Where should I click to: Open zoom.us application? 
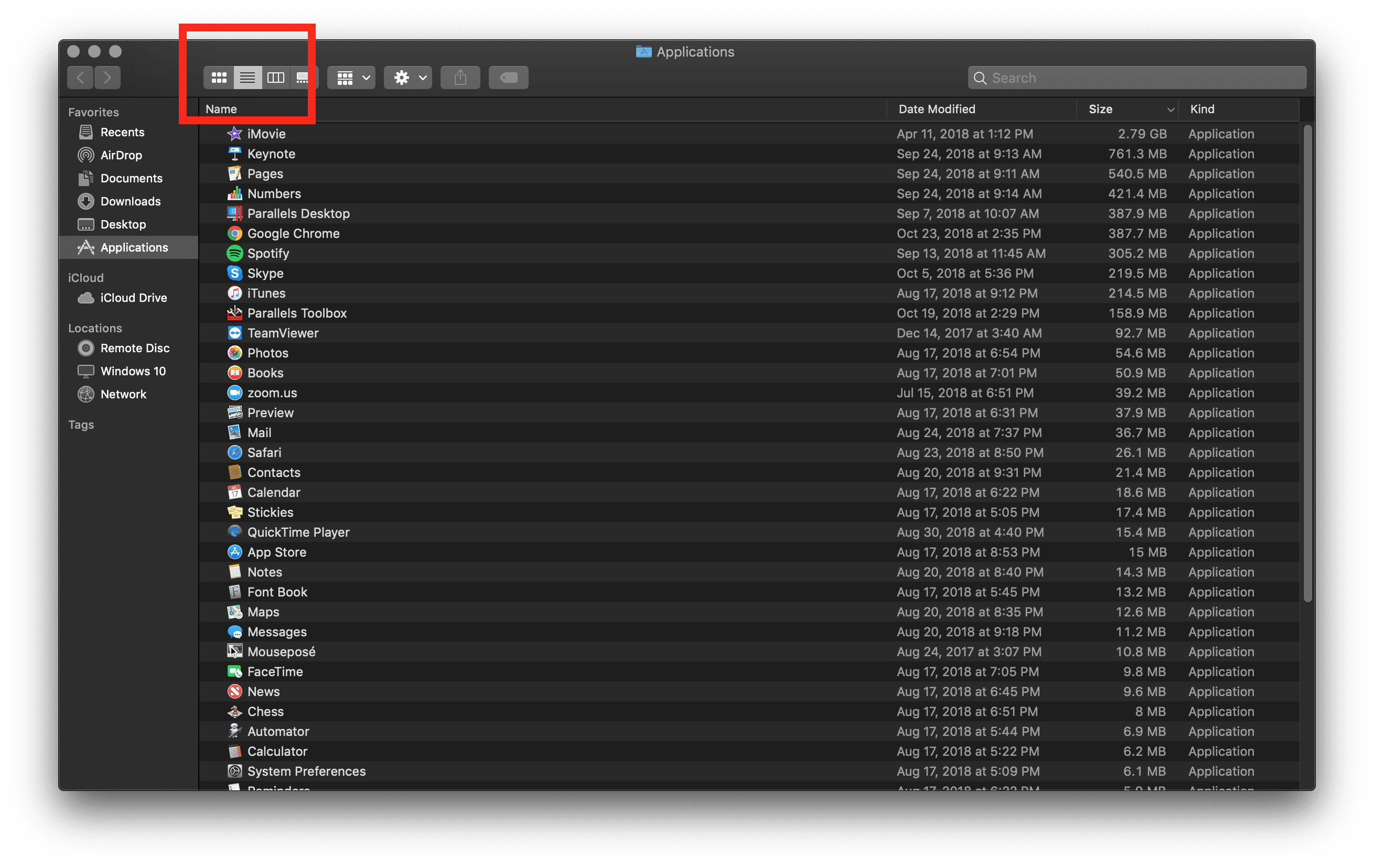(x=271, y=392)
